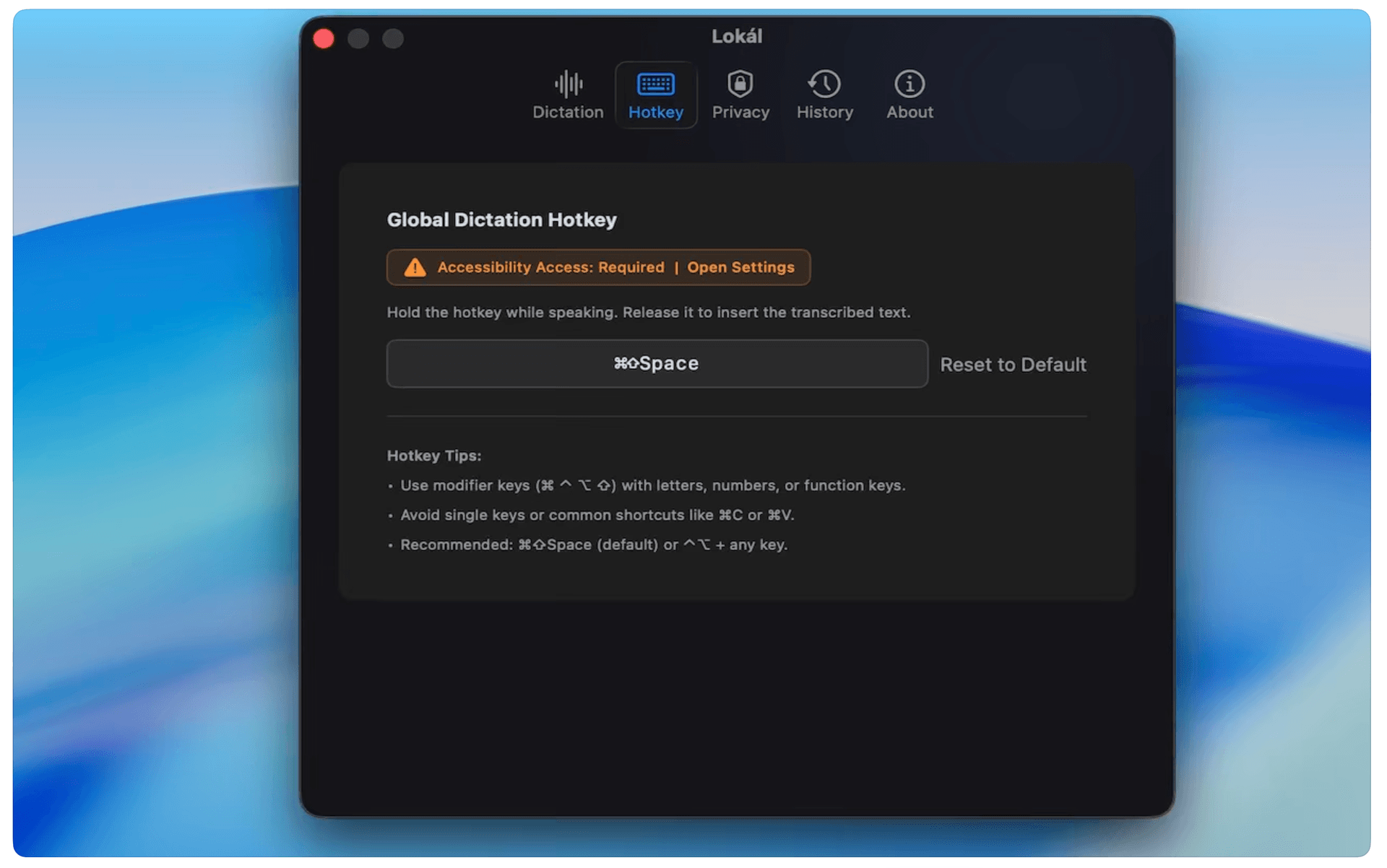The height and width of the screenshot is (868, 1387).
Task: Click the Lokál window title
Action: [737, 36]
